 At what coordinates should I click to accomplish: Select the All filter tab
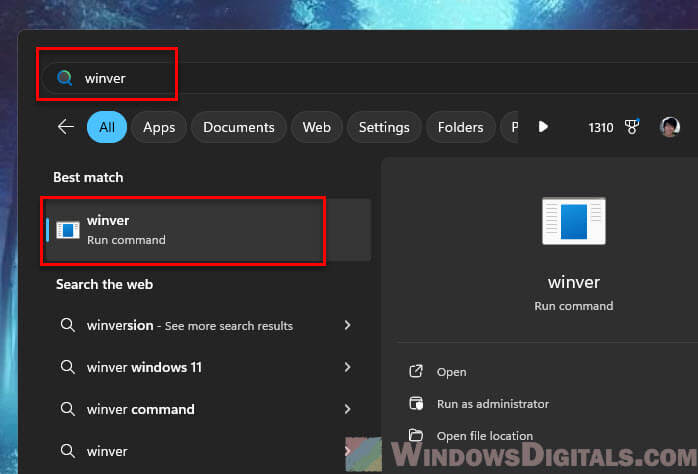(107, 127)
